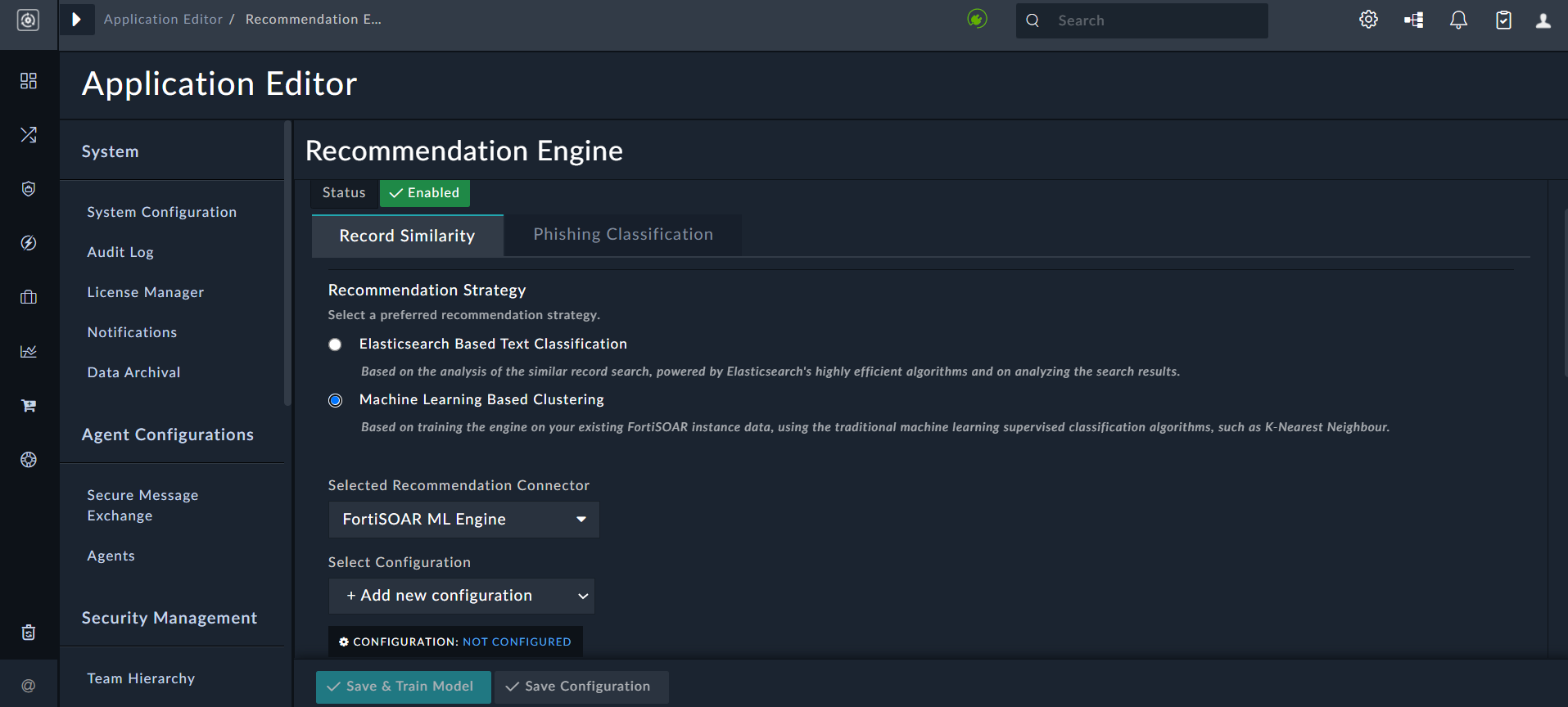The image size is (1568, 707).
Task: Open the briefcase icon in sidebar
Action: click(x=29, y=297)
